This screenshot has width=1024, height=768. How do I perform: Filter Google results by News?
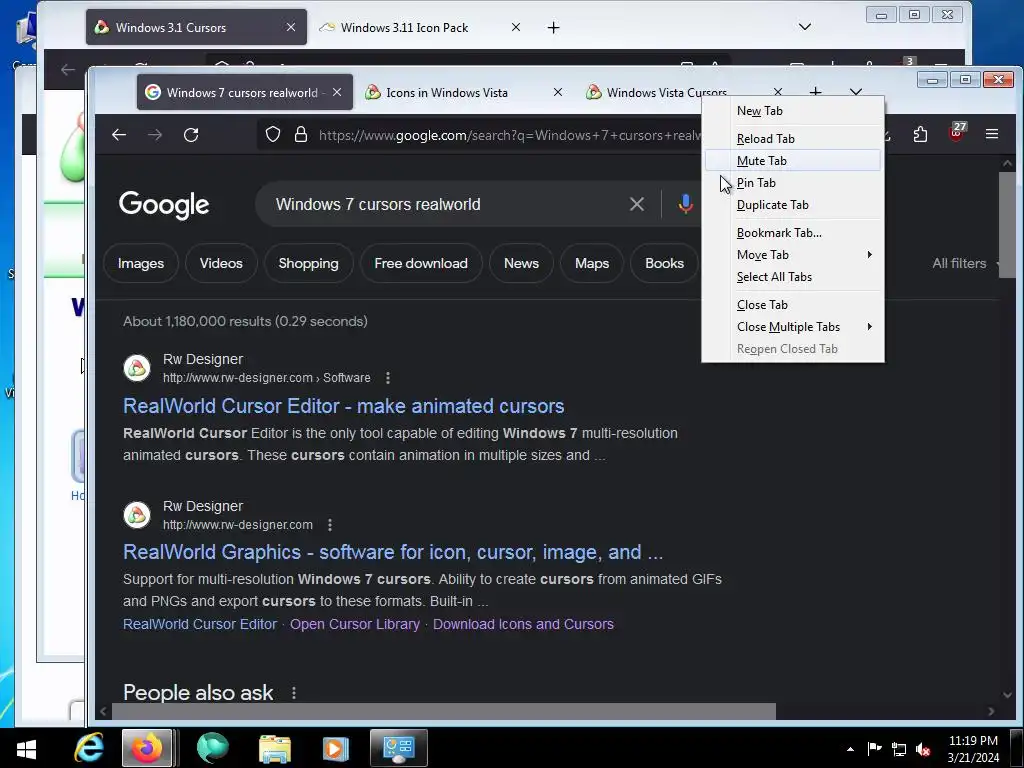tap(521, 263)
